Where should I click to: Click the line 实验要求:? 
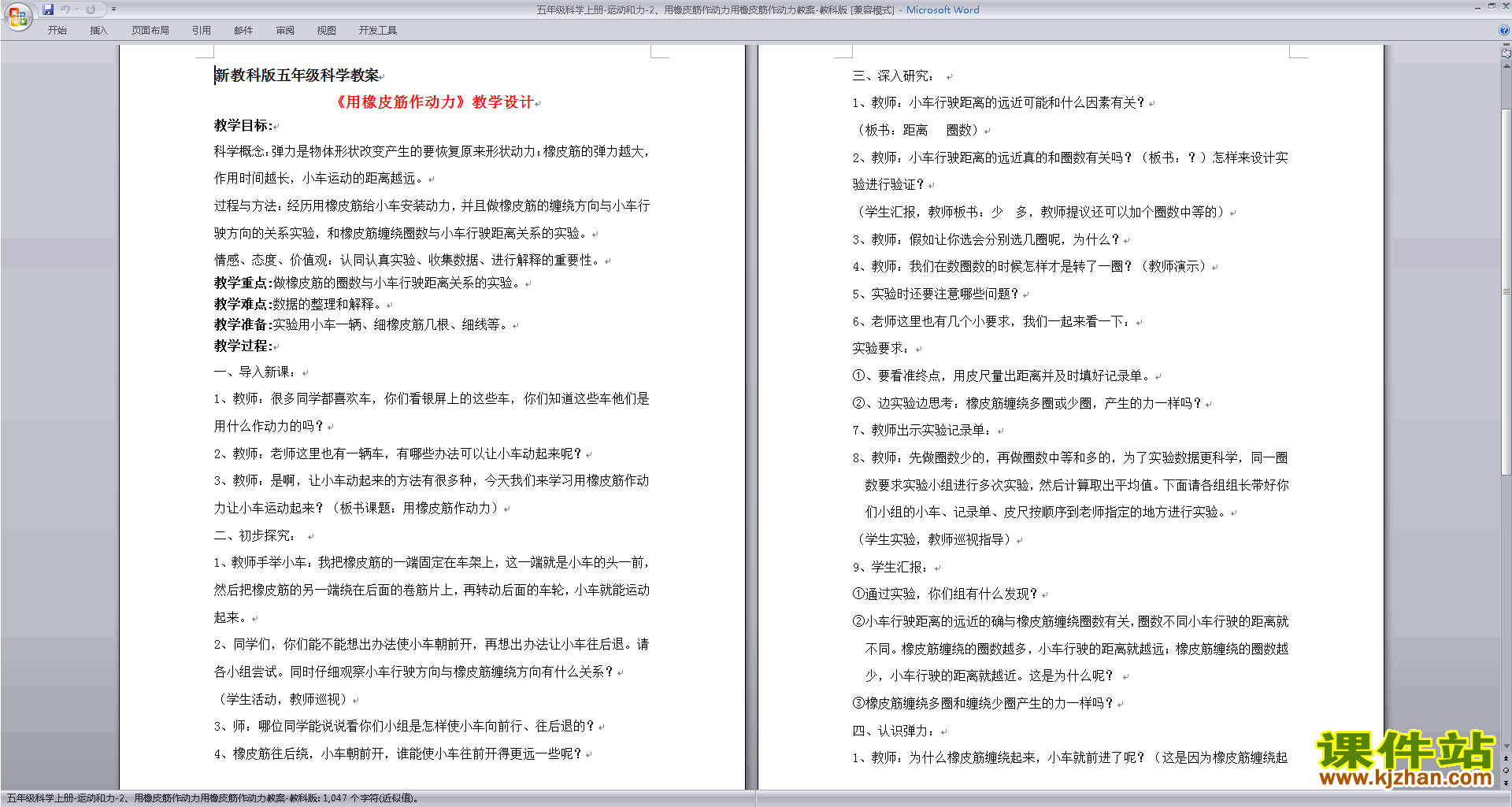coord(881,349)
